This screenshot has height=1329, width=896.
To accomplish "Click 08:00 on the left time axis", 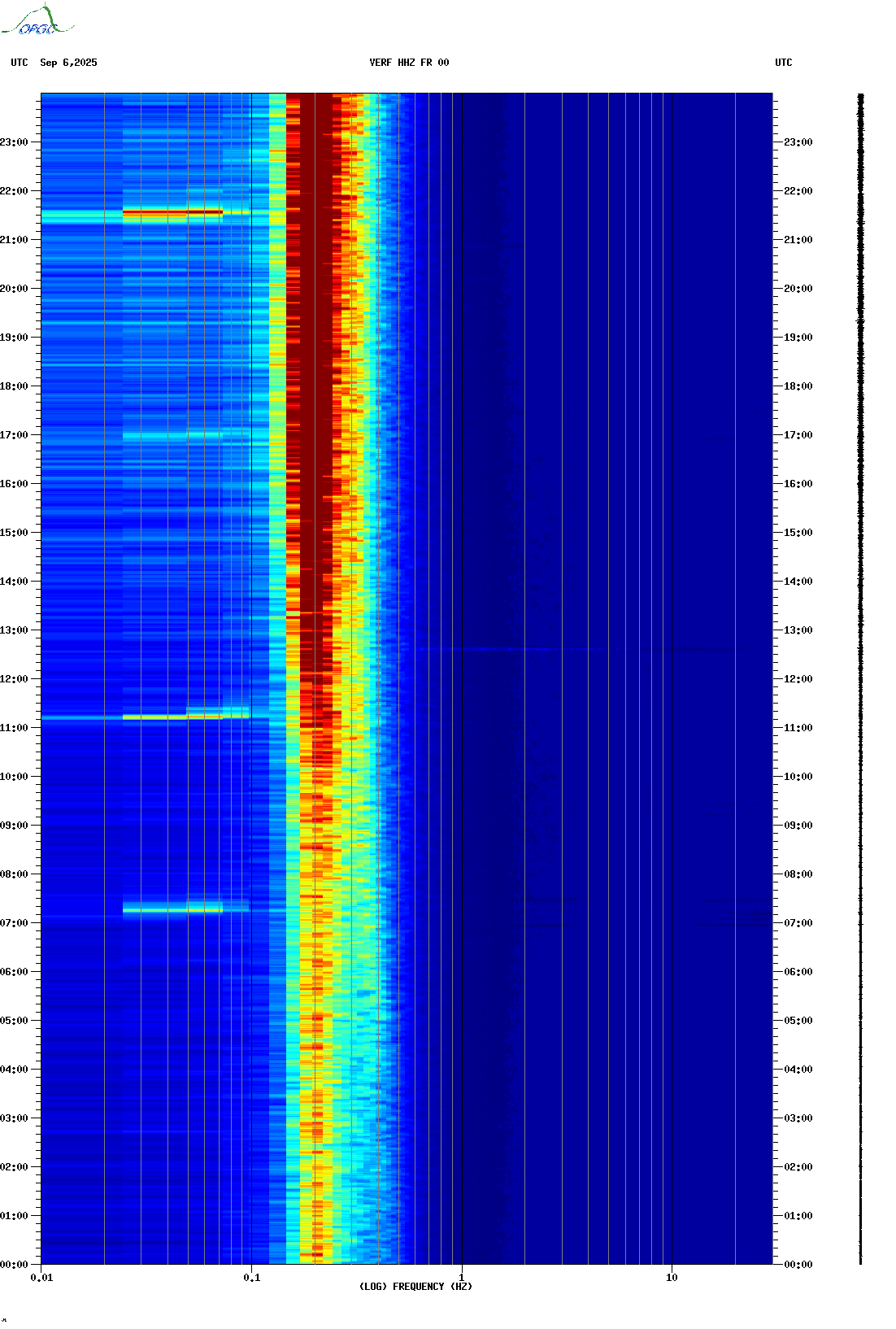I will tap(14, 874).
